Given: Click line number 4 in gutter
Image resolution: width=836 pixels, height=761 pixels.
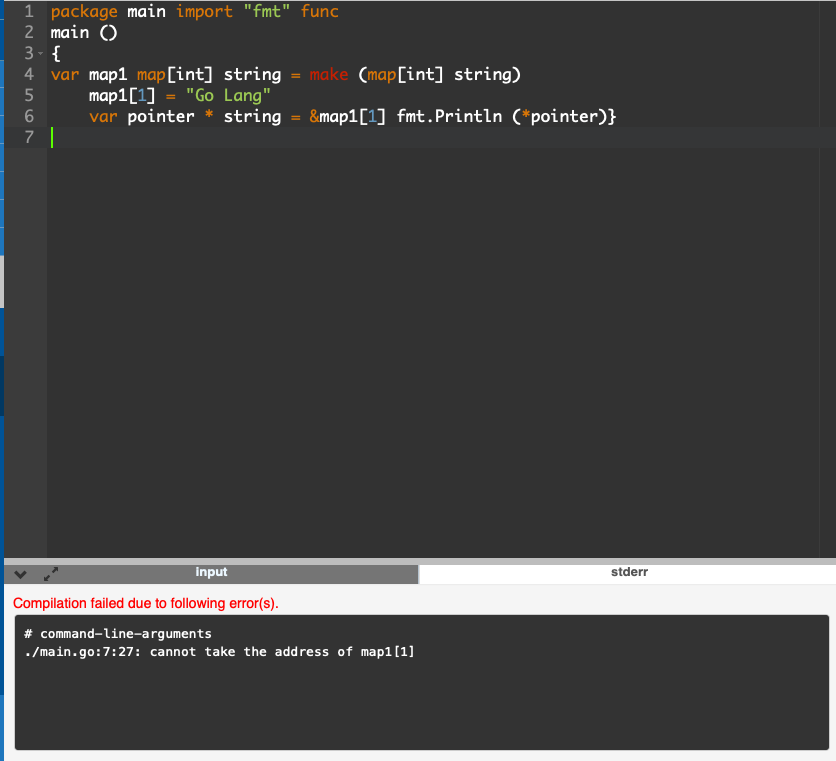Looking at the screenshot, I should pyautogui.click(x=29, y=74).
